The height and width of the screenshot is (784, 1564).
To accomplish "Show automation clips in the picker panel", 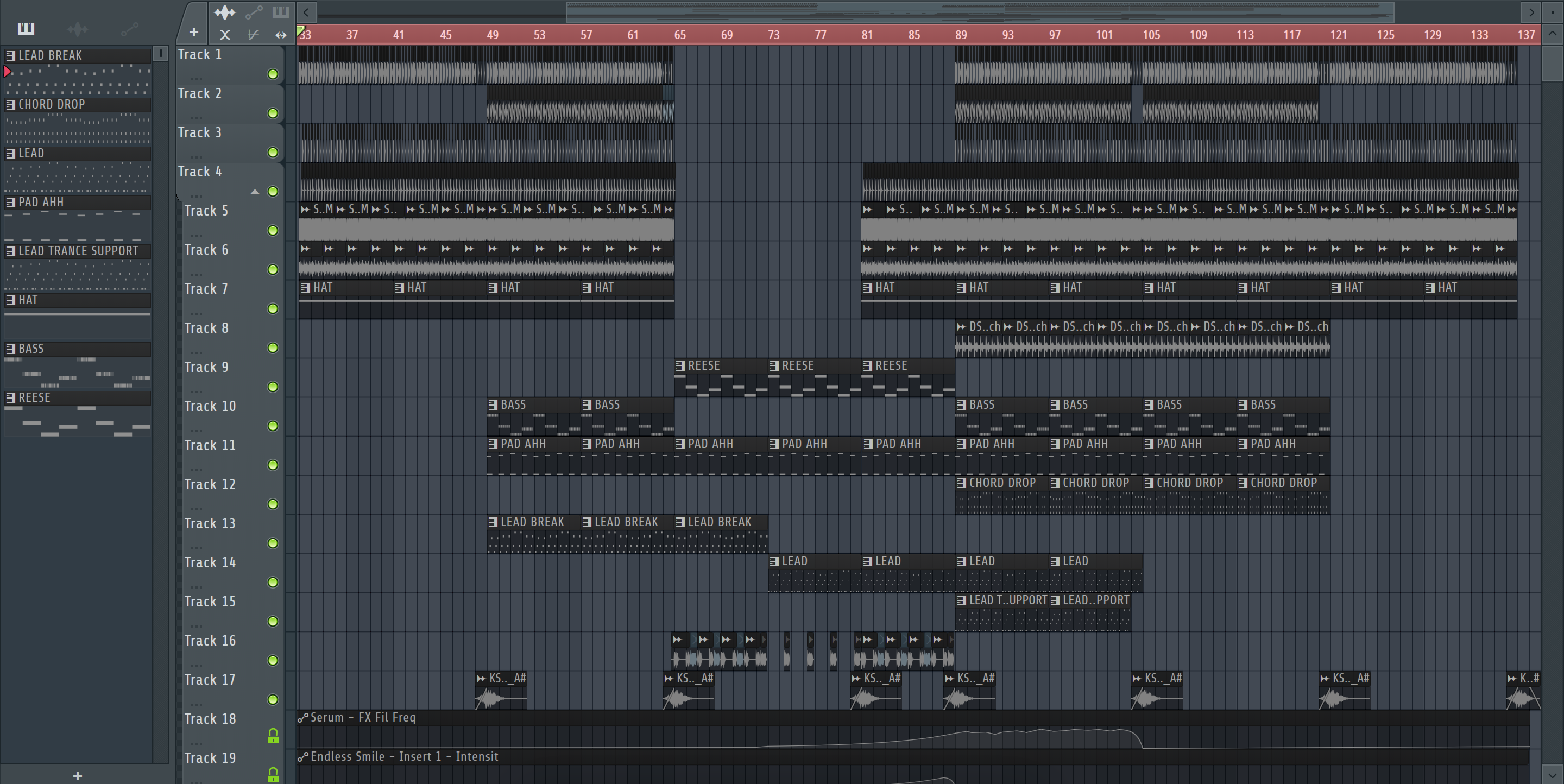I will tap(129, 29).
